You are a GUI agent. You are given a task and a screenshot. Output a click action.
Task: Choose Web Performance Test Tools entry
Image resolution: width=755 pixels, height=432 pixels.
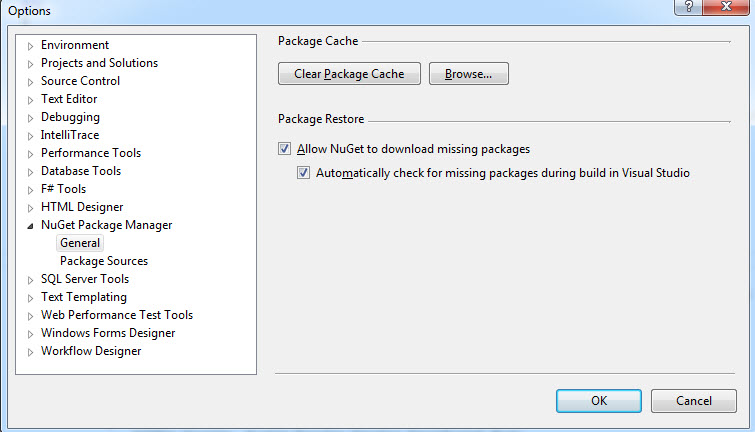point(117,315)
